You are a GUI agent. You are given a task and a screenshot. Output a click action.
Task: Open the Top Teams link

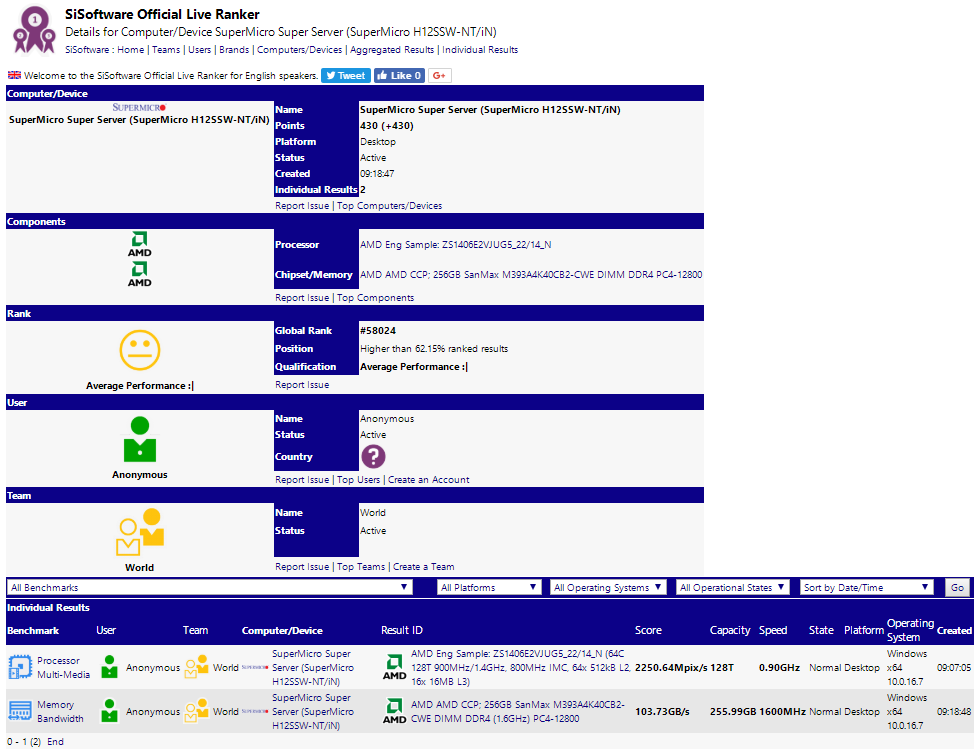[x=361, y=567]
